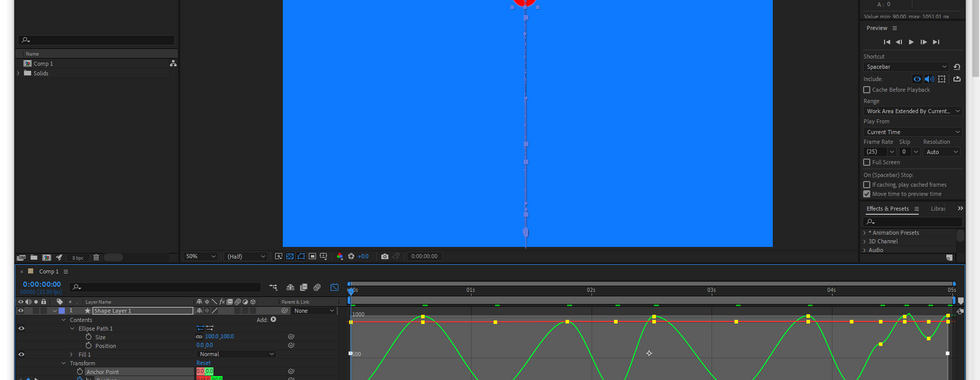Create a new folder in Project panel
Screen dimensions: 980x380
click(x=34, y=258)
